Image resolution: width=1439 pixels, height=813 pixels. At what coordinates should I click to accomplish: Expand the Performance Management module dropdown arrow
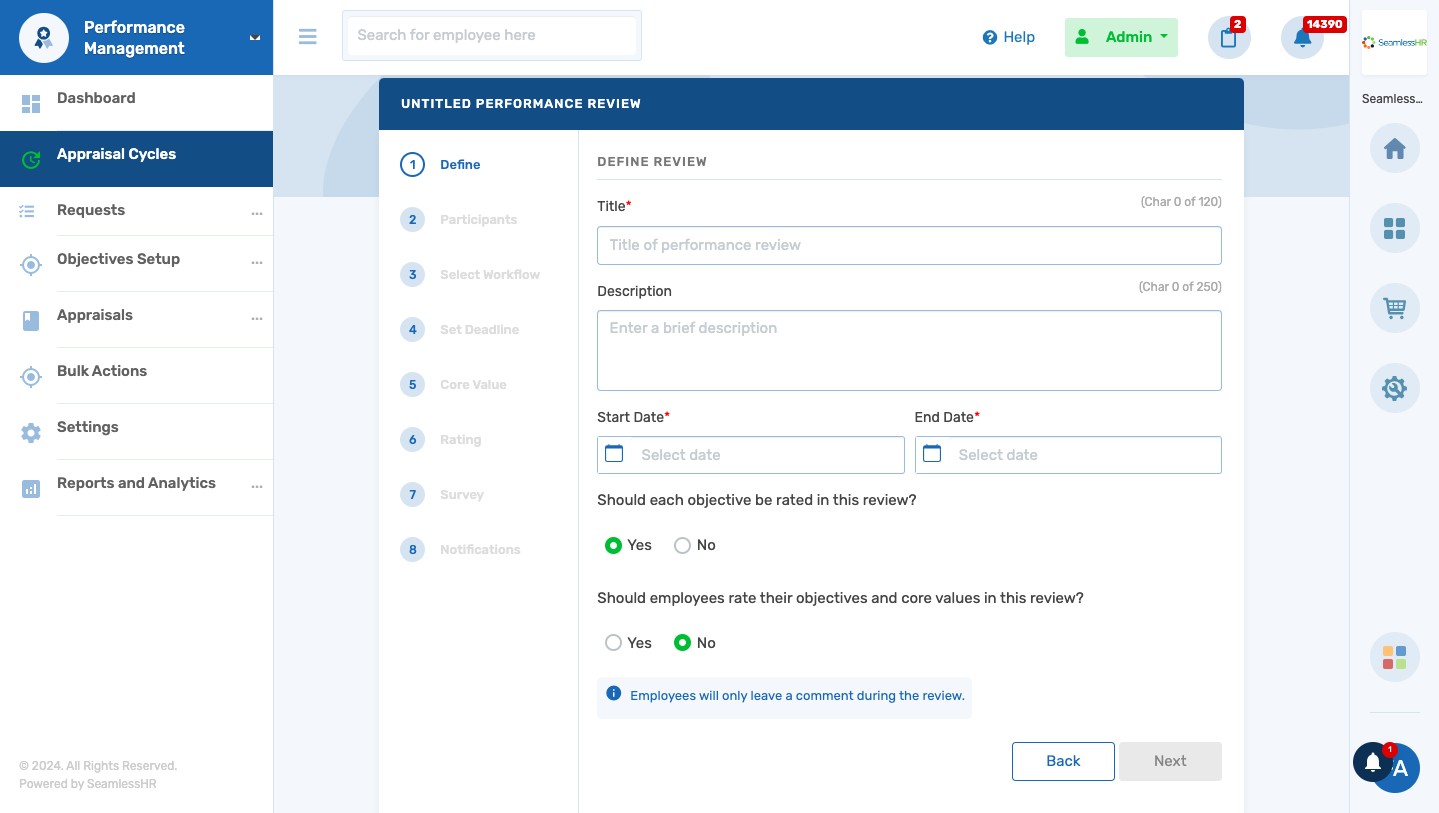pyautogui.click(x=255, y=37)
